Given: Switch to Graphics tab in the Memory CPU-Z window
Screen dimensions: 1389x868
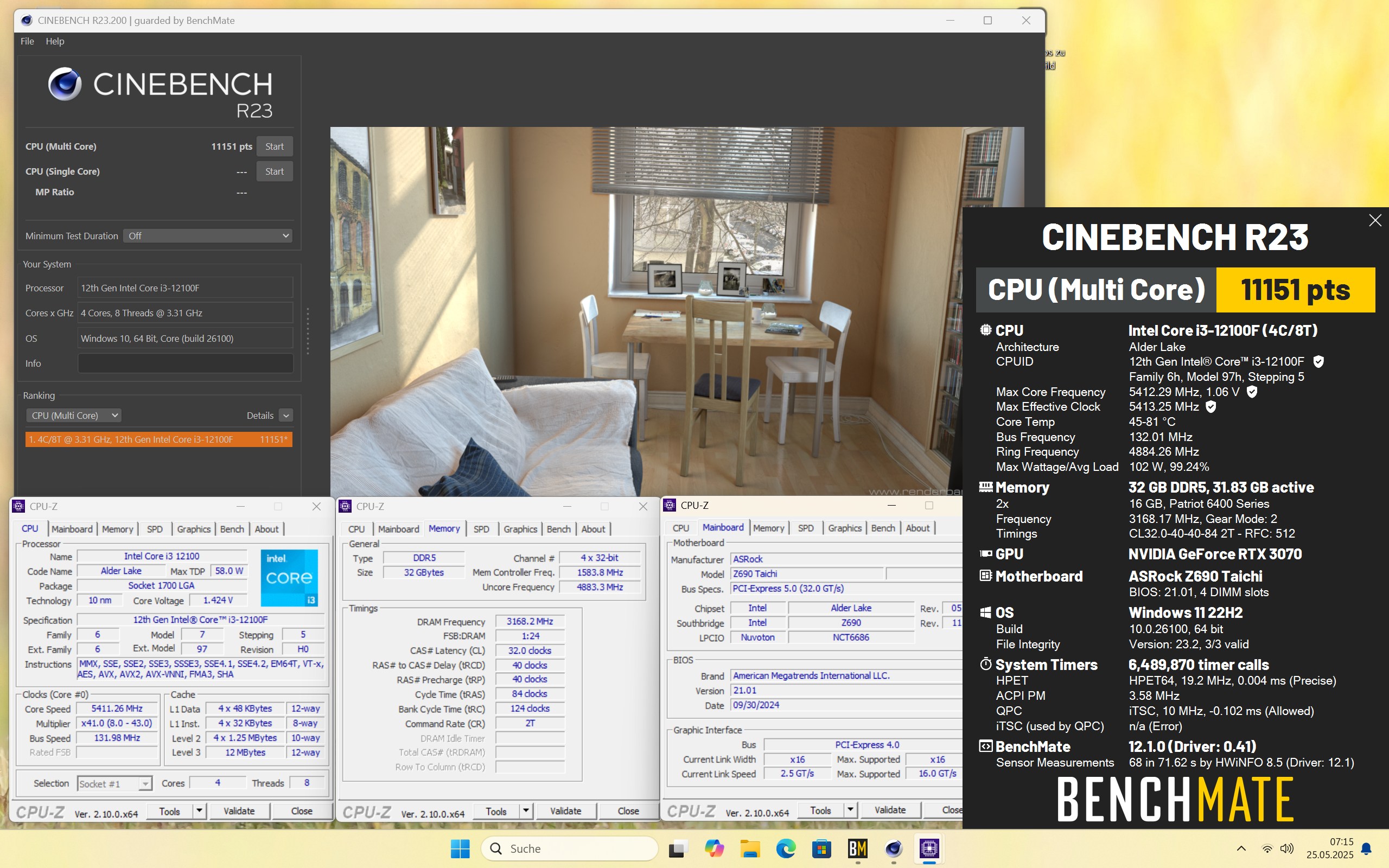Looking at the screenshot, I should point(520,529).
